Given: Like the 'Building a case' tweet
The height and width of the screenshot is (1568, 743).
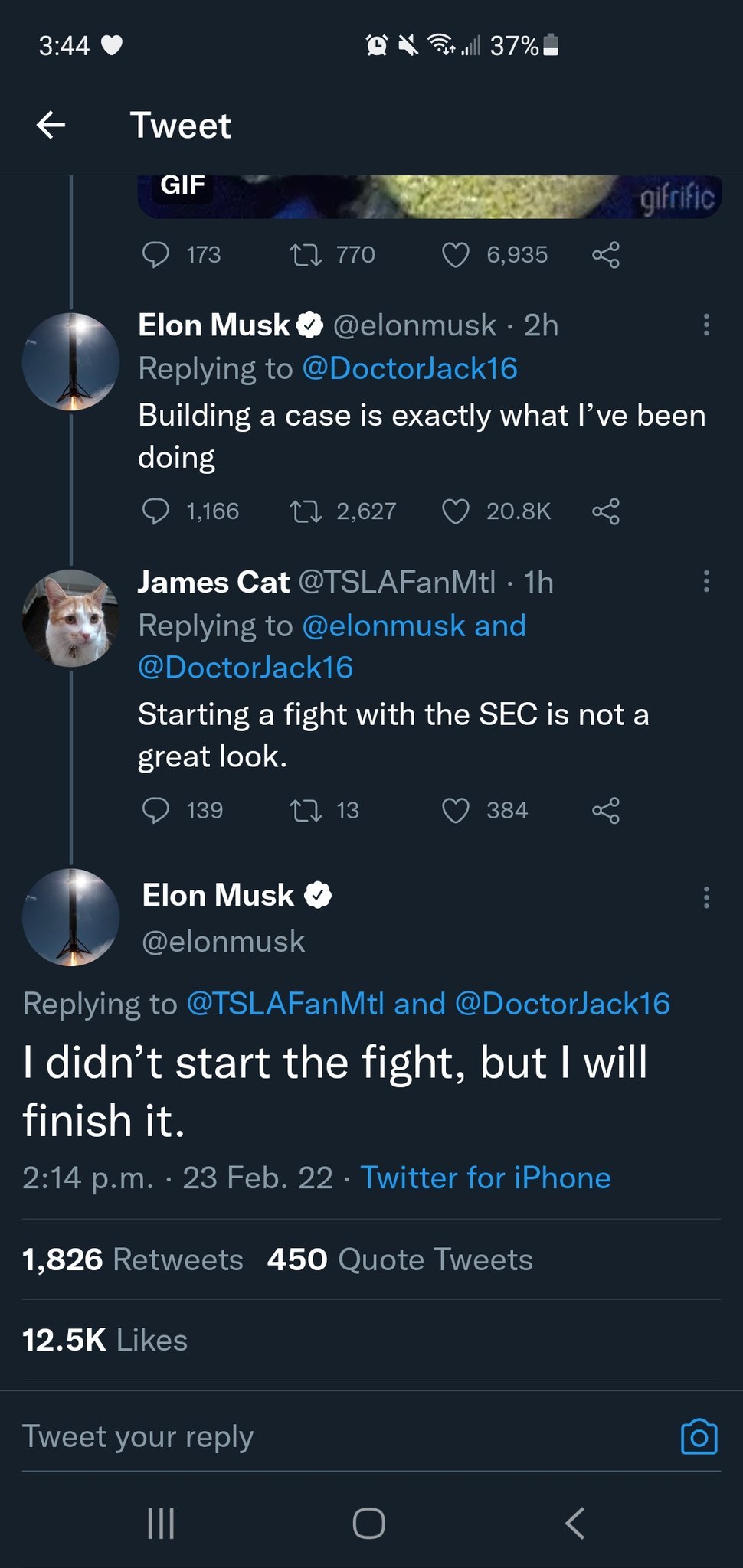Looking at the screenshot, I should coord(456,511).
